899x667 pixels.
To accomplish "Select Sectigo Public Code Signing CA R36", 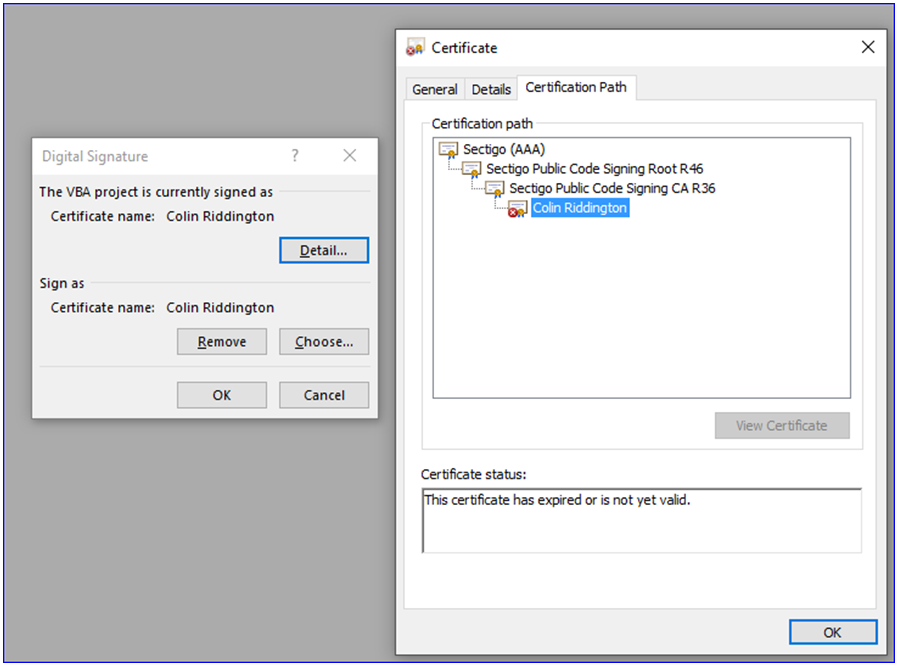I will [612, 189].
